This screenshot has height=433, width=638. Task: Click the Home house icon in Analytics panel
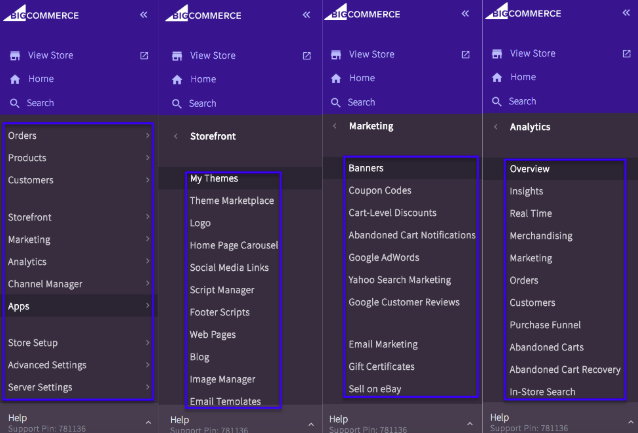[497, 77]
